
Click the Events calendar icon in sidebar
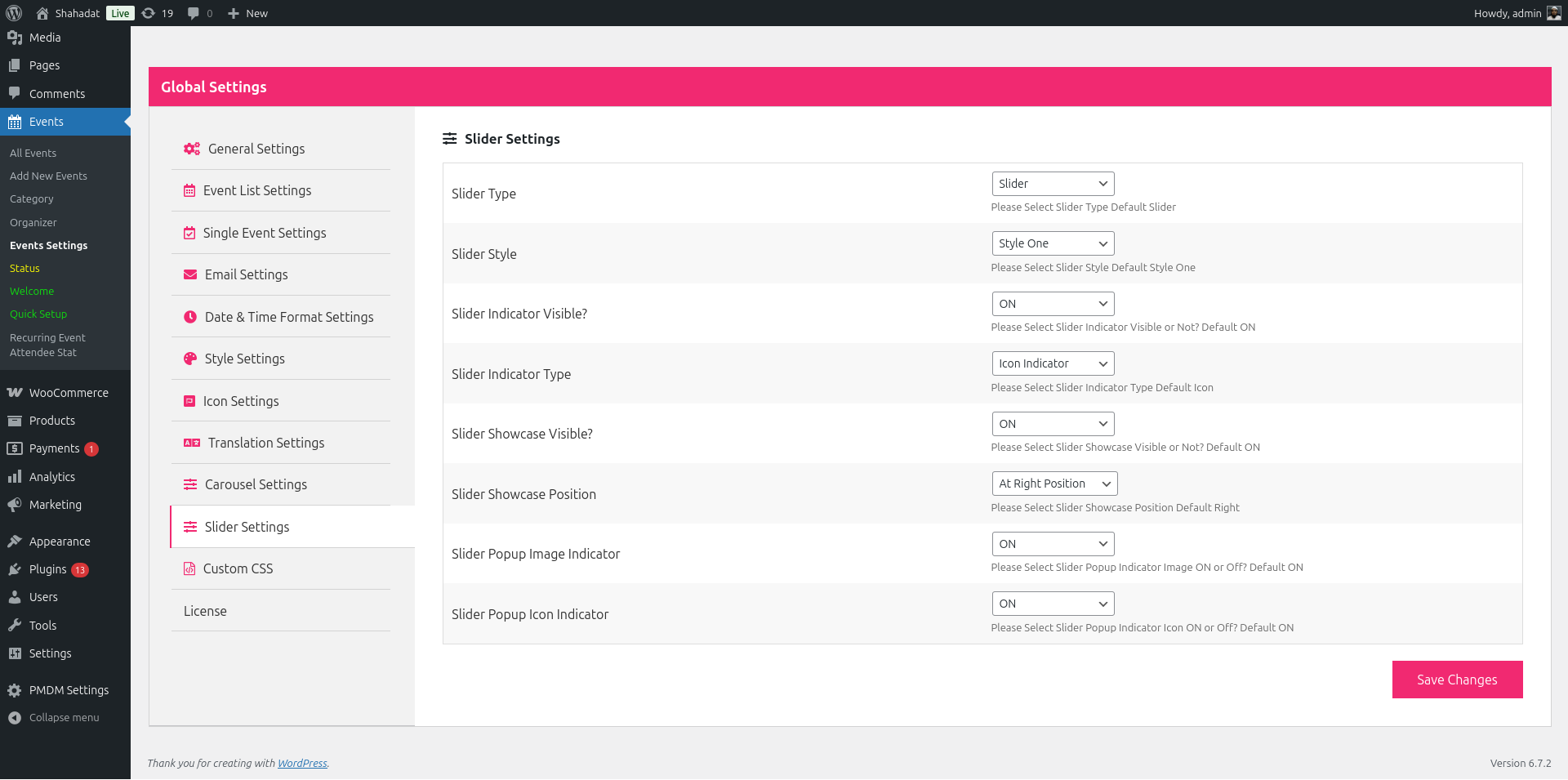tap(15, 122)
